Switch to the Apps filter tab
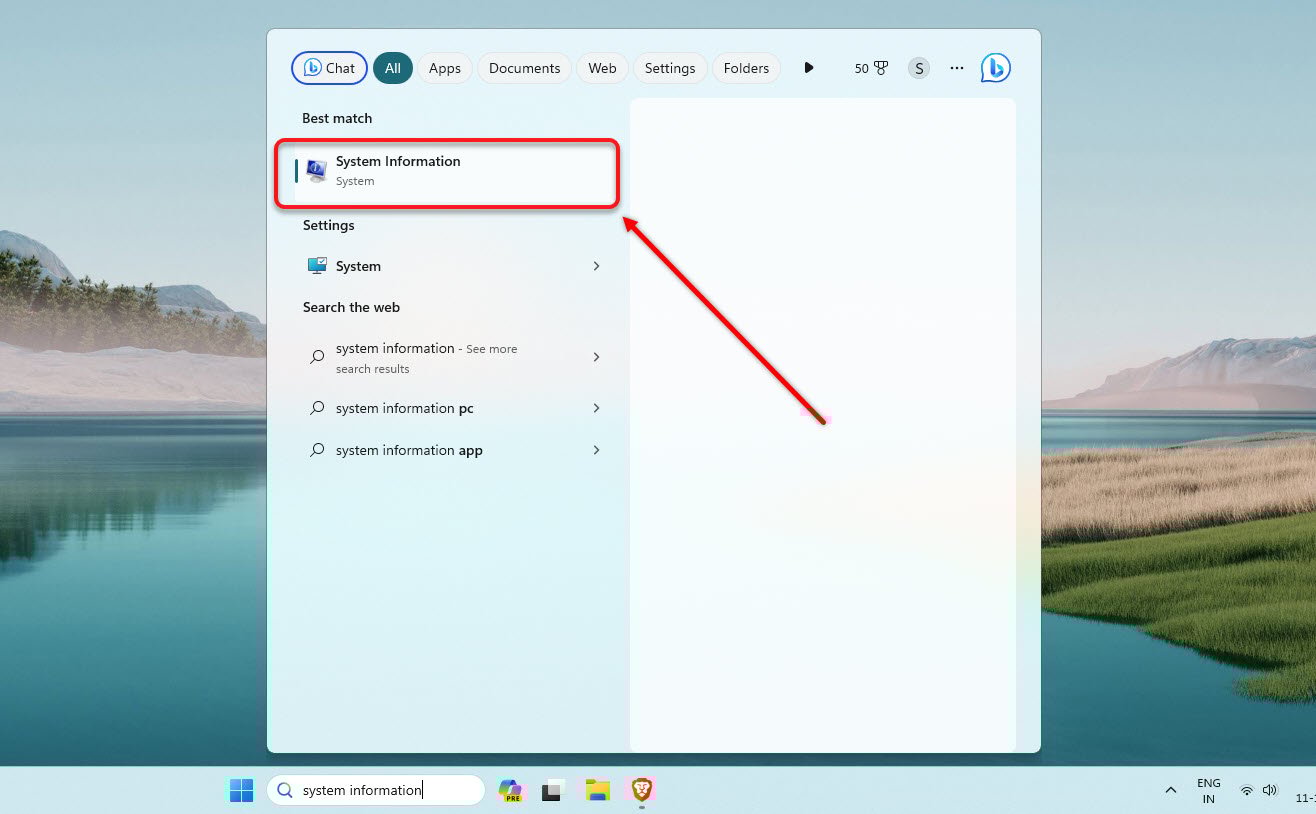The height and width of the screenshot is (814, 1316). pyautogui.click(x=444, y=67)
